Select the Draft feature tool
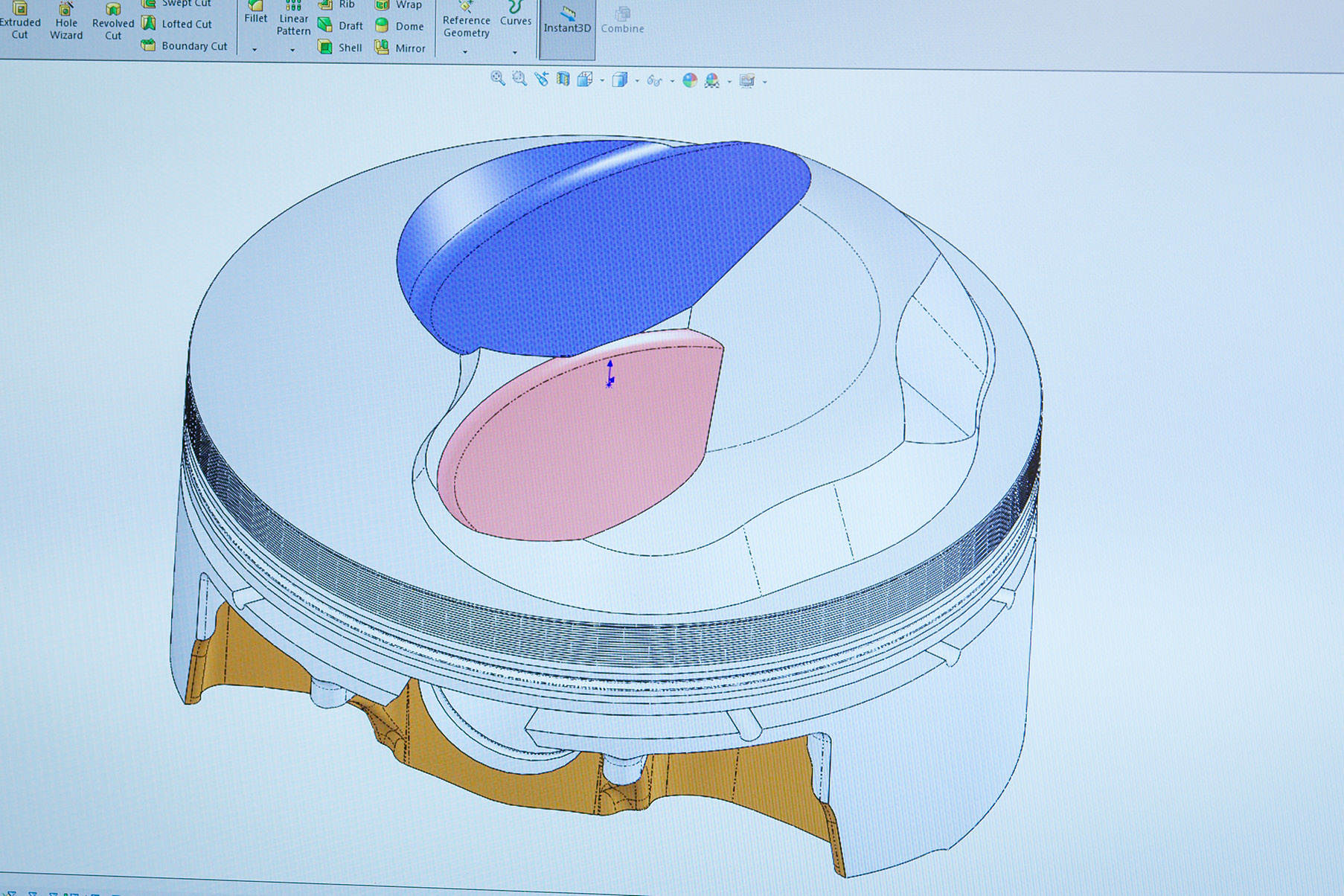 pyautogui.click(x=340, y=25)
